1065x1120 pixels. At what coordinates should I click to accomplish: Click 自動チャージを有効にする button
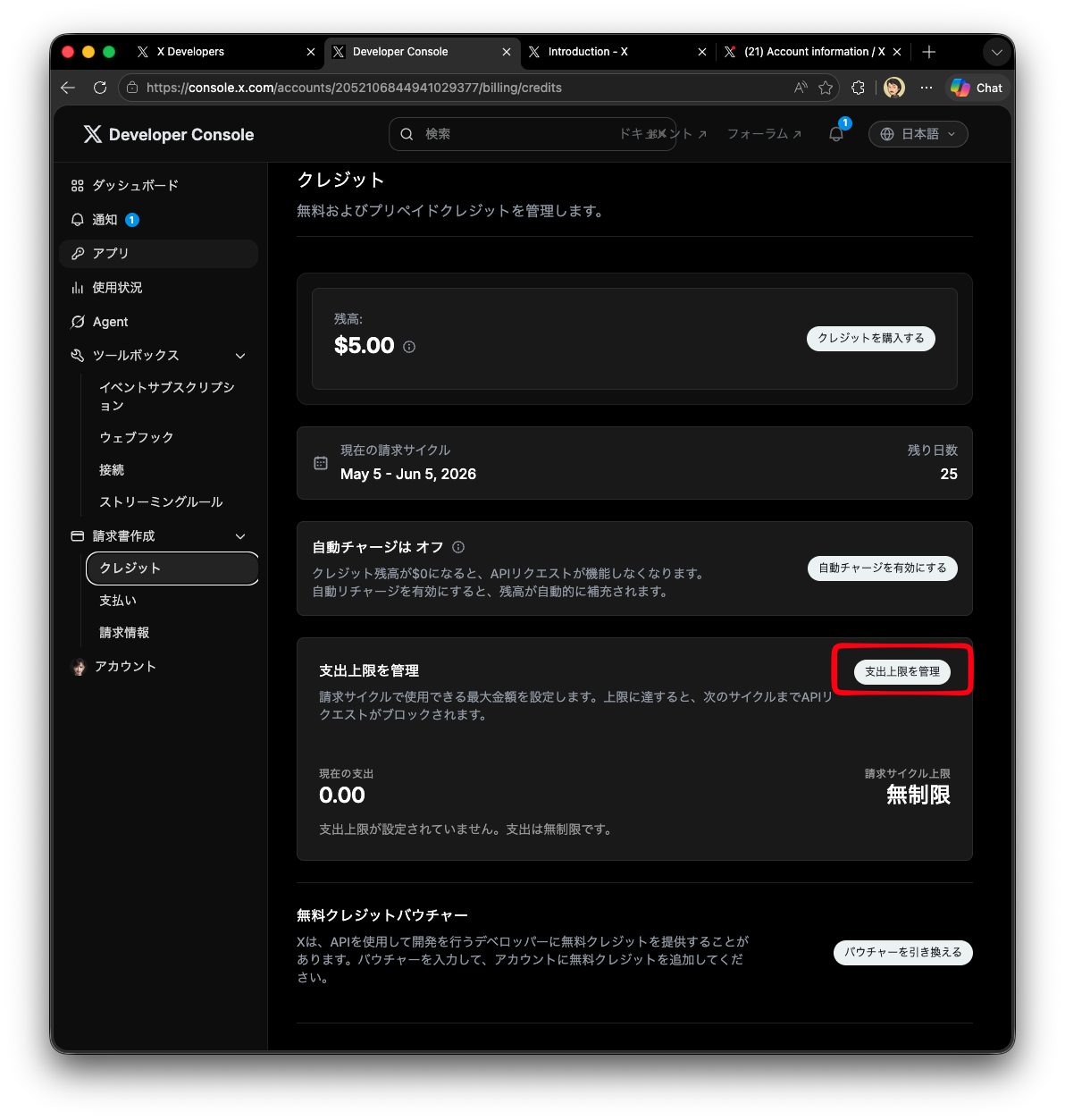883,568
